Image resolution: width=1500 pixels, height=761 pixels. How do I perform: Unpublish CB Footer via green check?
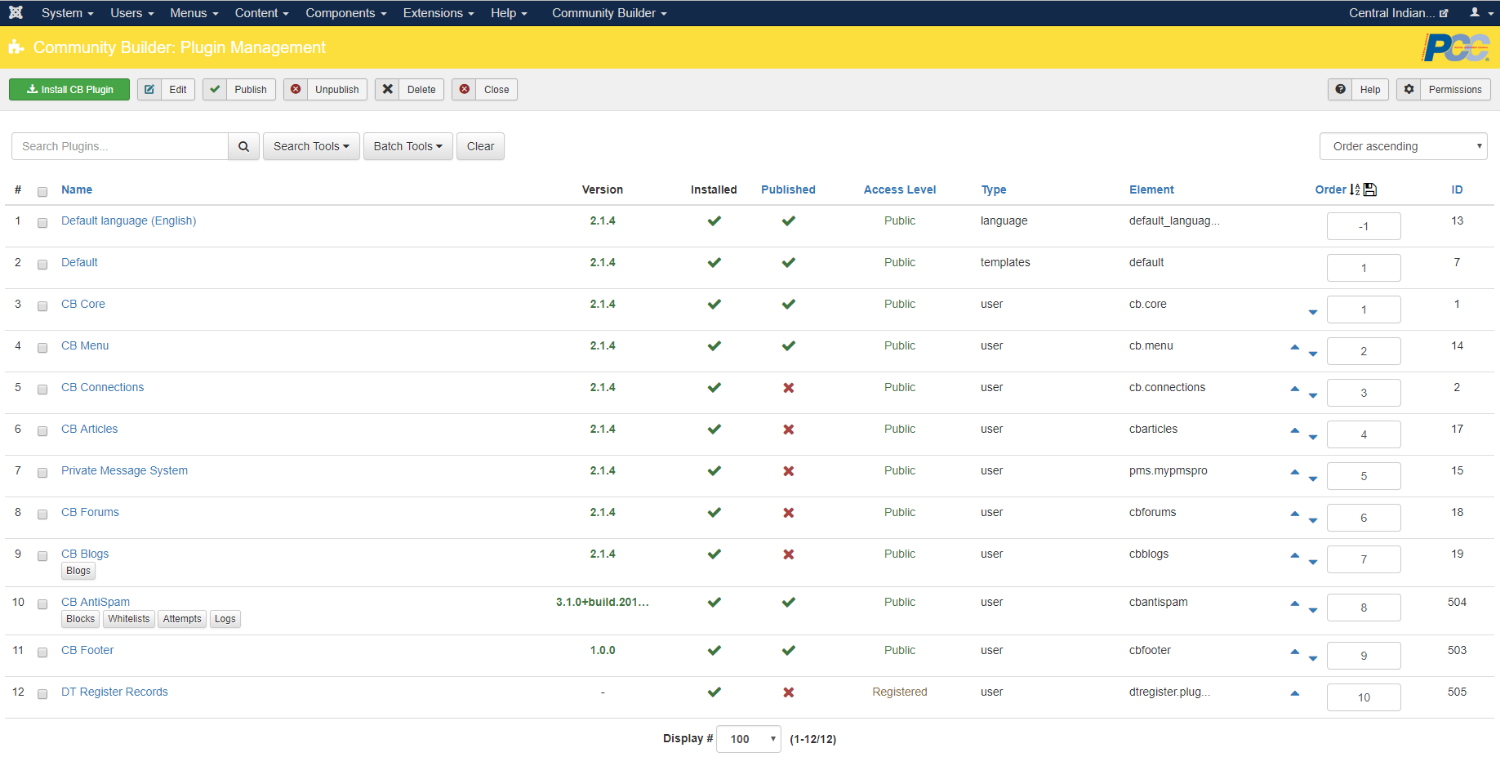788,651
